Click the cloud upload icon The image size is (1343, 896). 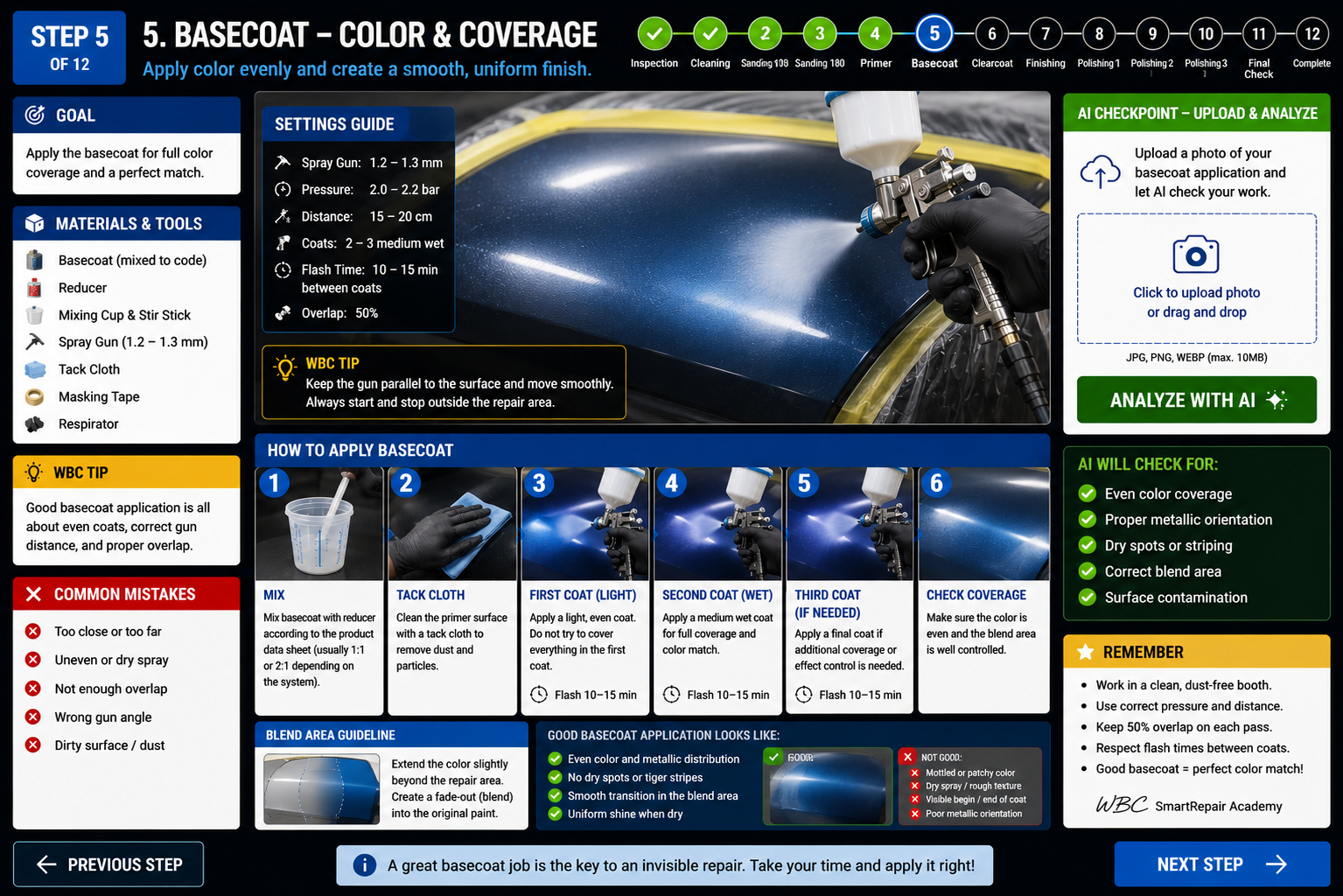point(1100,171)
